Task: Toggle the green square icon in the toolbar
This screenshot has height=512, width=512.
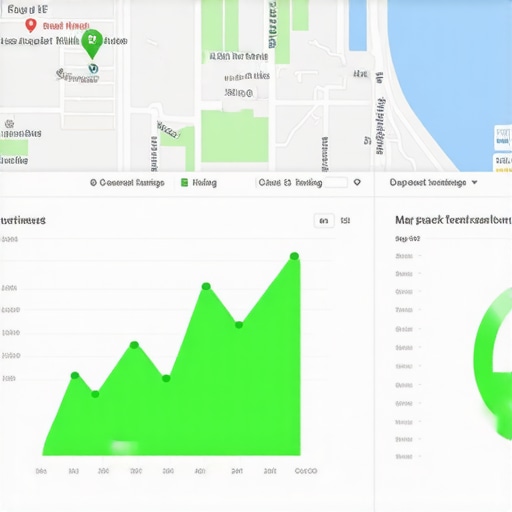Action: 184,182
